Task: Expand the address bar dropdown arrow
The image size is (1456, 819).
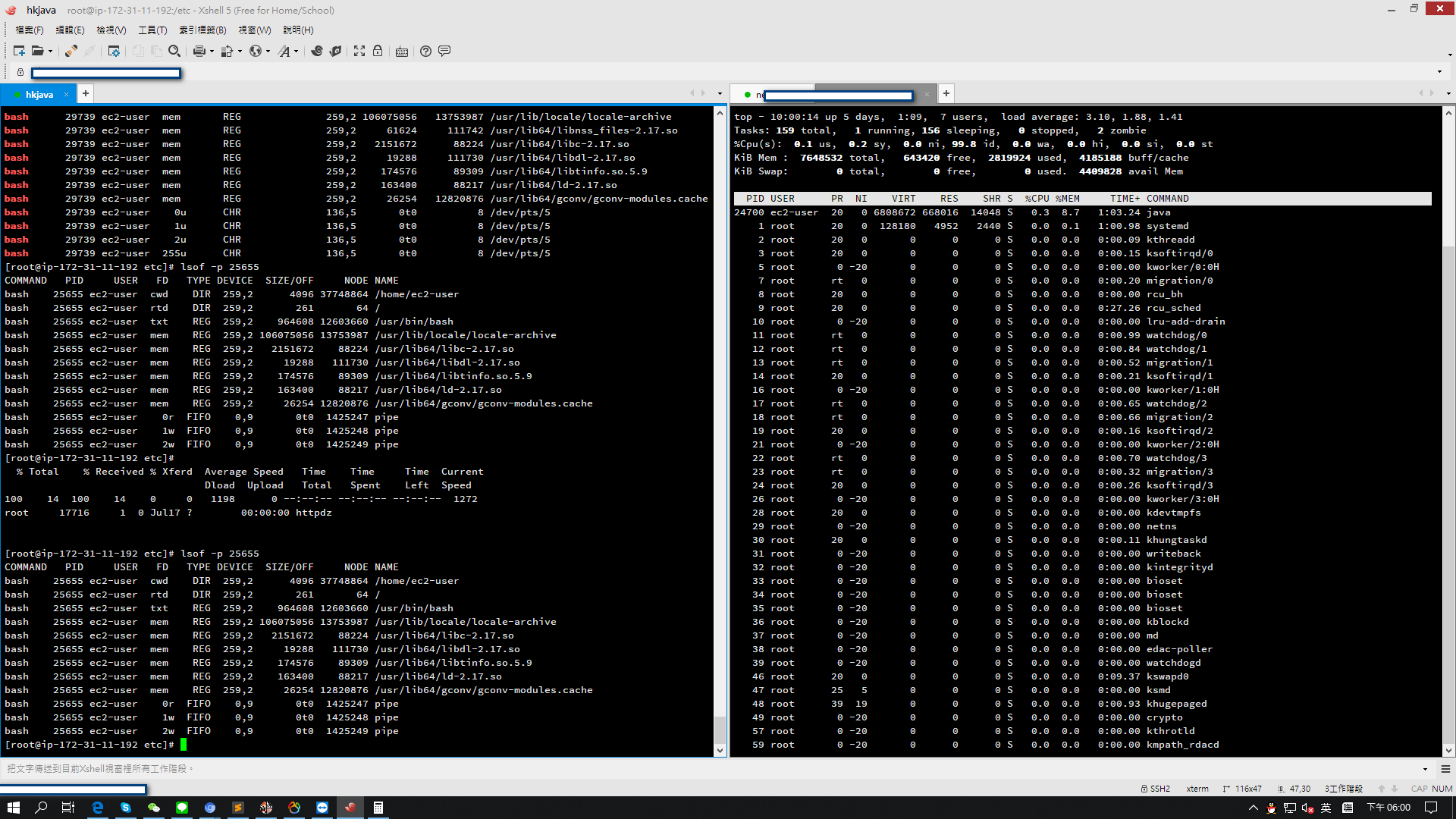Action: (x=1439, y=72)
